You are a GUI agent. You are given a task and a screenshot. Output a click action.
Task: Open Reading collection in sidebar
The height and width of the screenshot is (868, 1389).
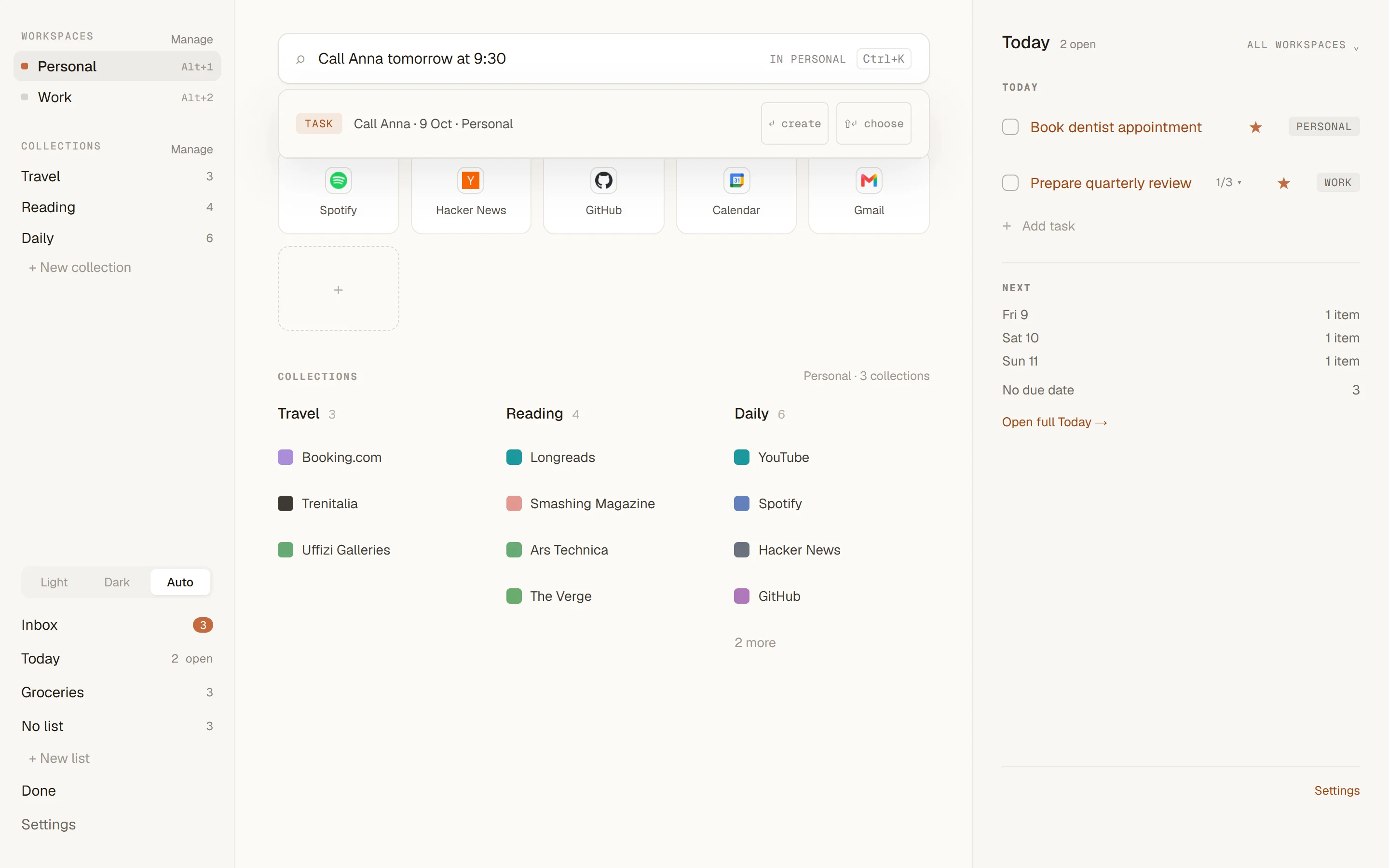(x=117, y=207)
